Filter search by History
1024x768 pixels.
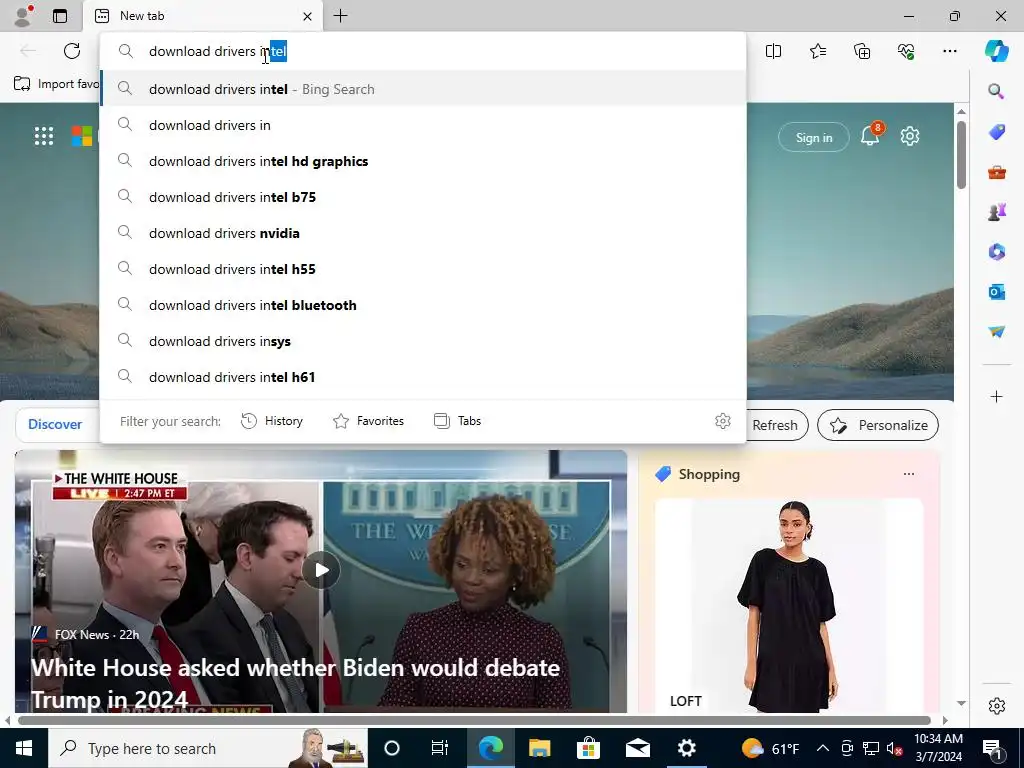pos(272,421)
